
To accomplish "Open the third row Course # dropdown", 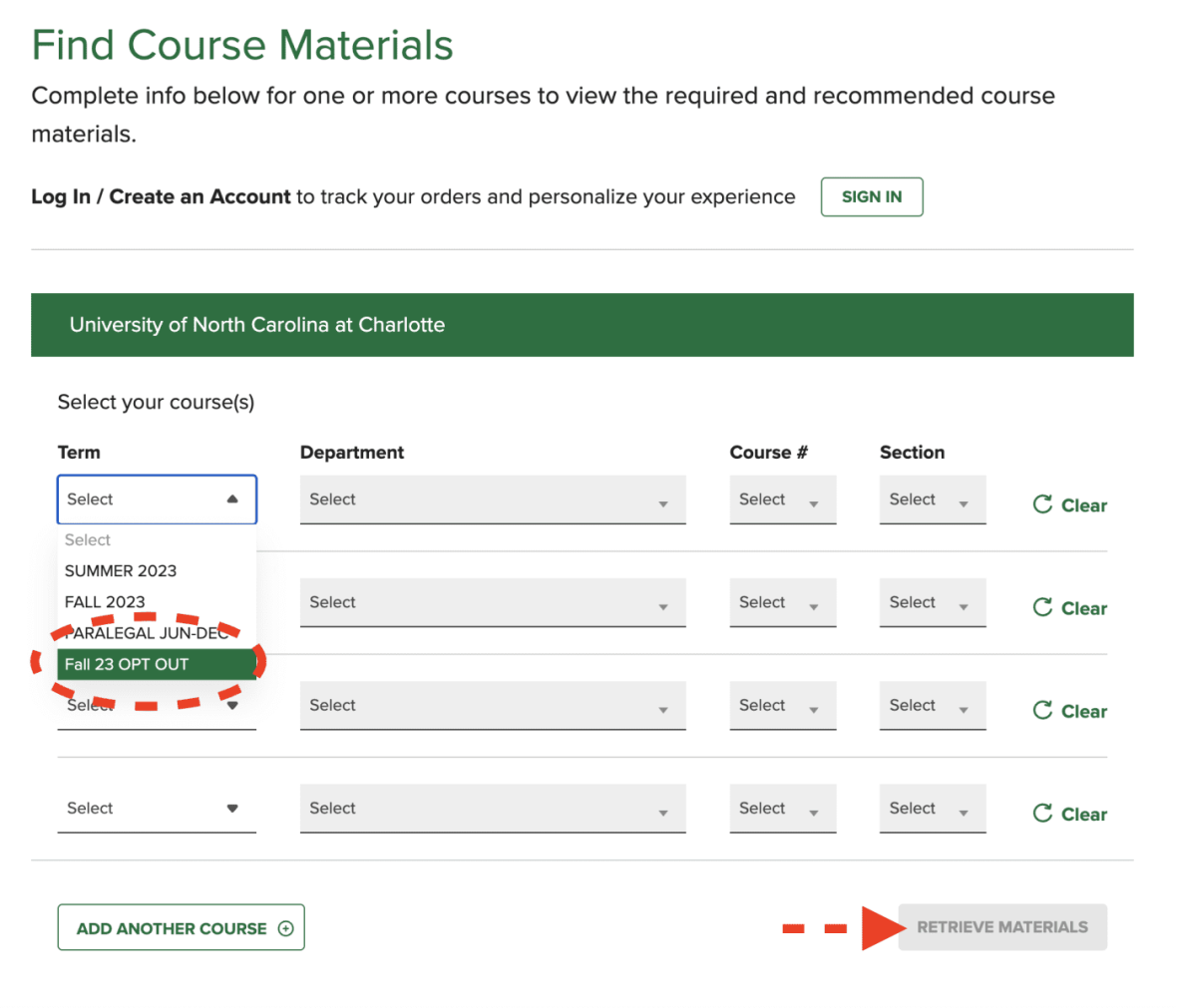I will pos(782,706).
